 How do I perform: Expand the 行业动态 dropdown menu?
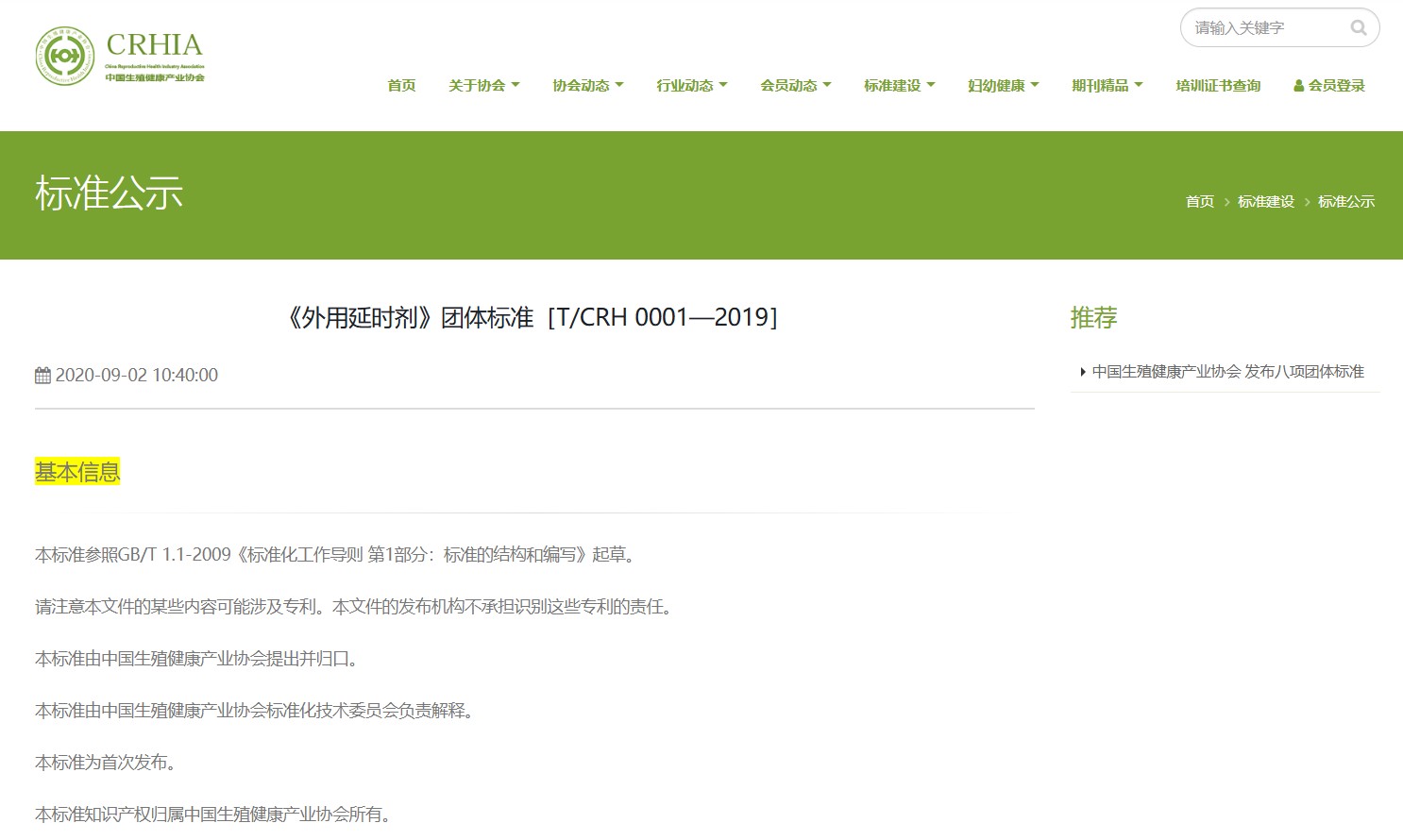pyautogui.click(x=691, y=86)
